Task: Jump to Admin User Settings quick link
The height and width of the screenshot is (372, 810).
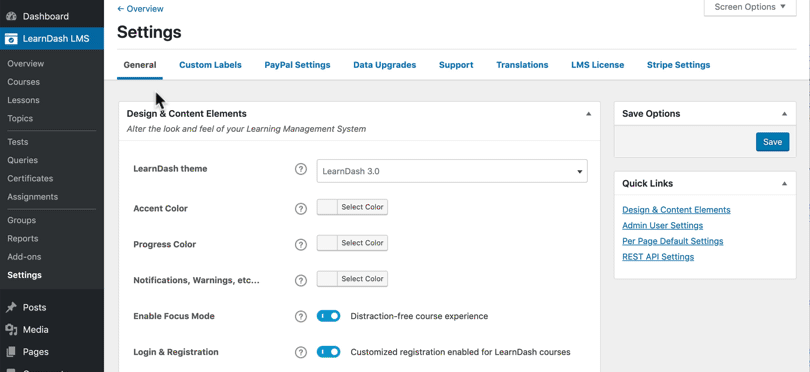Action: click(x=662, y=226)
